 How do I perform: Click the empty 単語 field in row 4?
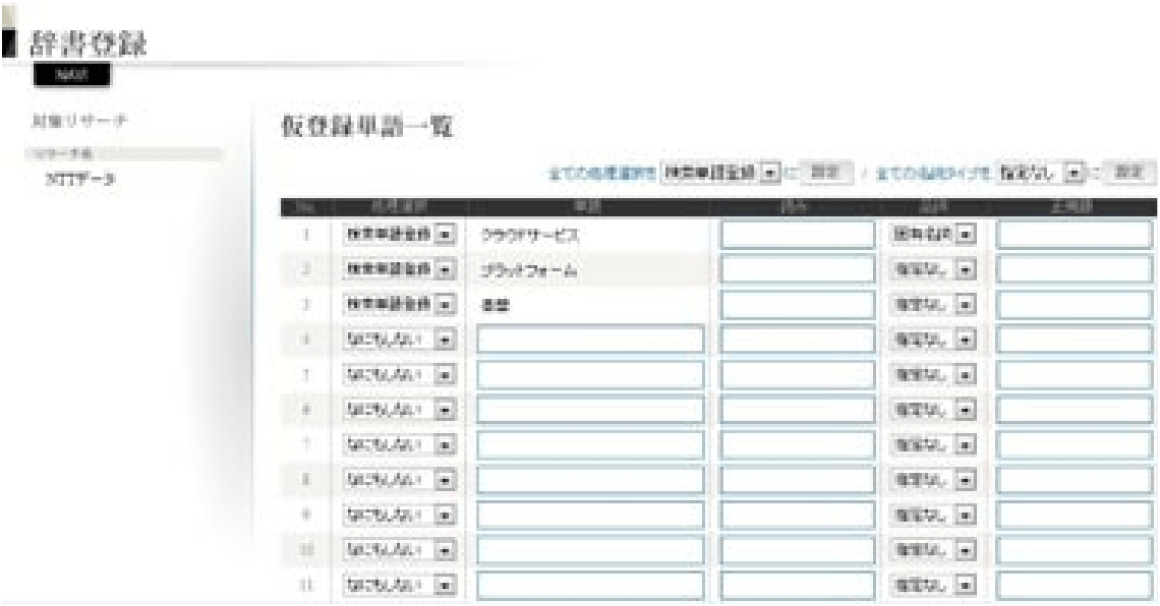pyautogui.click(x=590, y=340)
